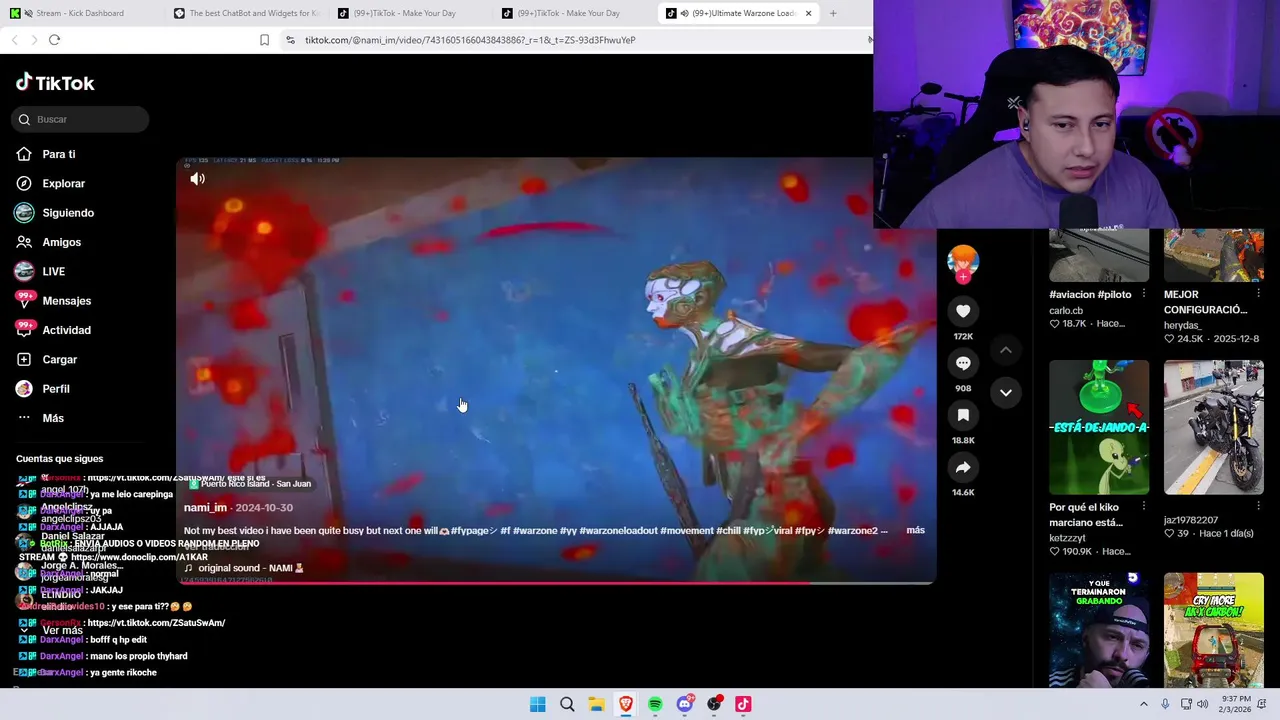This screenshot has width=1280, height=720.
Task: Reload the page in the browser
Action: [54, 40]
